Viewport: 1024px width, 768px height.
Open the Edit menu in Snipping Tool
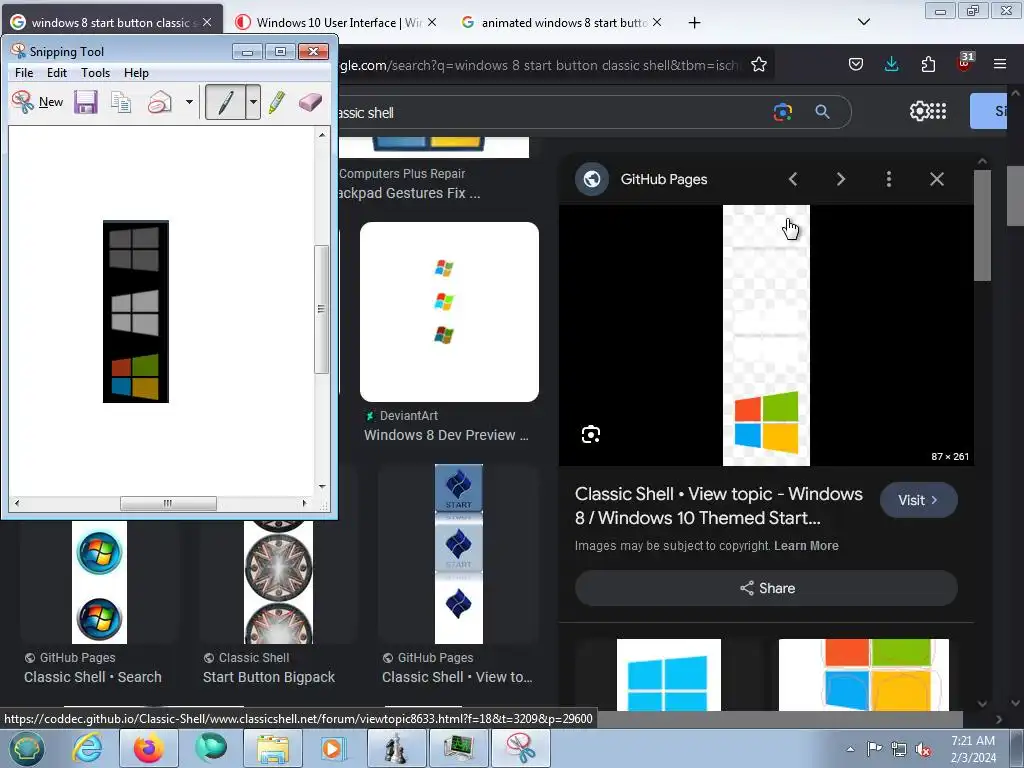point(57,72)
